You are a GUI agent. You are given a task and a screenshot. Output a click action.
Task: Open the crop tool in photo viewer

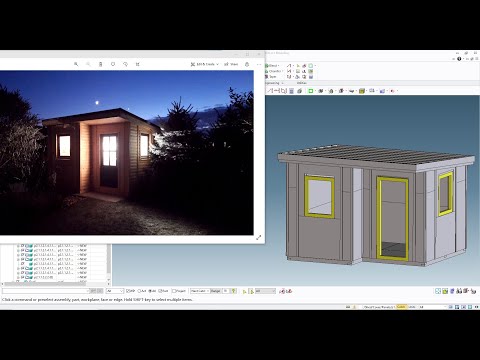click(138, 64)
